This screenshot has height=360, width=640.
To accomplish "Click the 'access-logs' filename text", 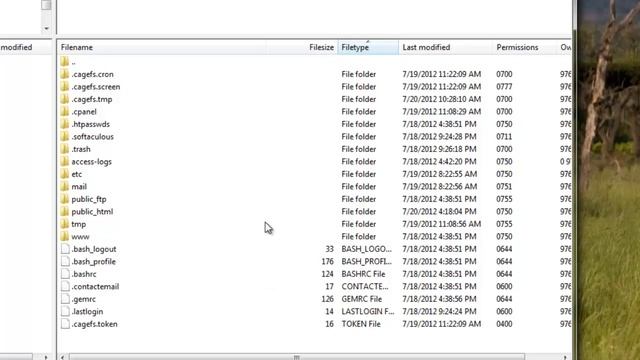I will (x=91, y=162).
